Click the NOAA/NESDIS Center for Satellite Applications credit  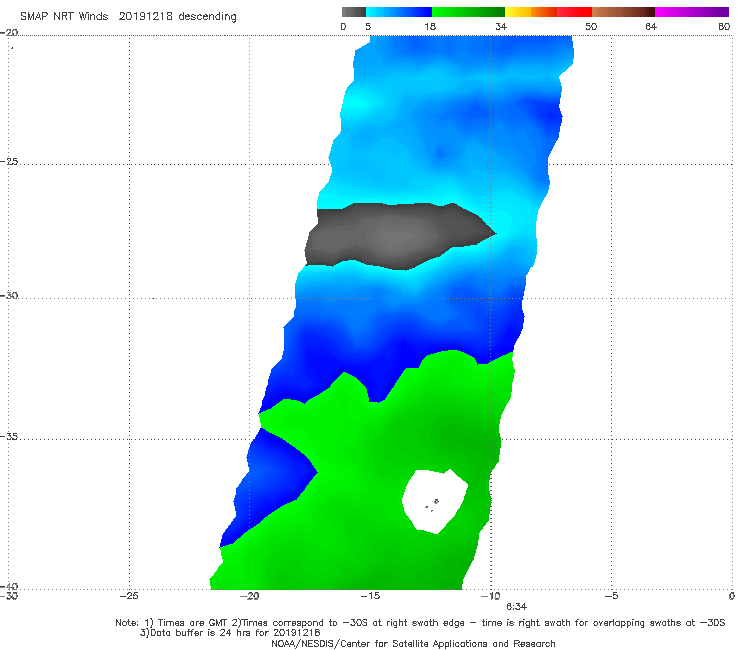(x=413, y=644)
